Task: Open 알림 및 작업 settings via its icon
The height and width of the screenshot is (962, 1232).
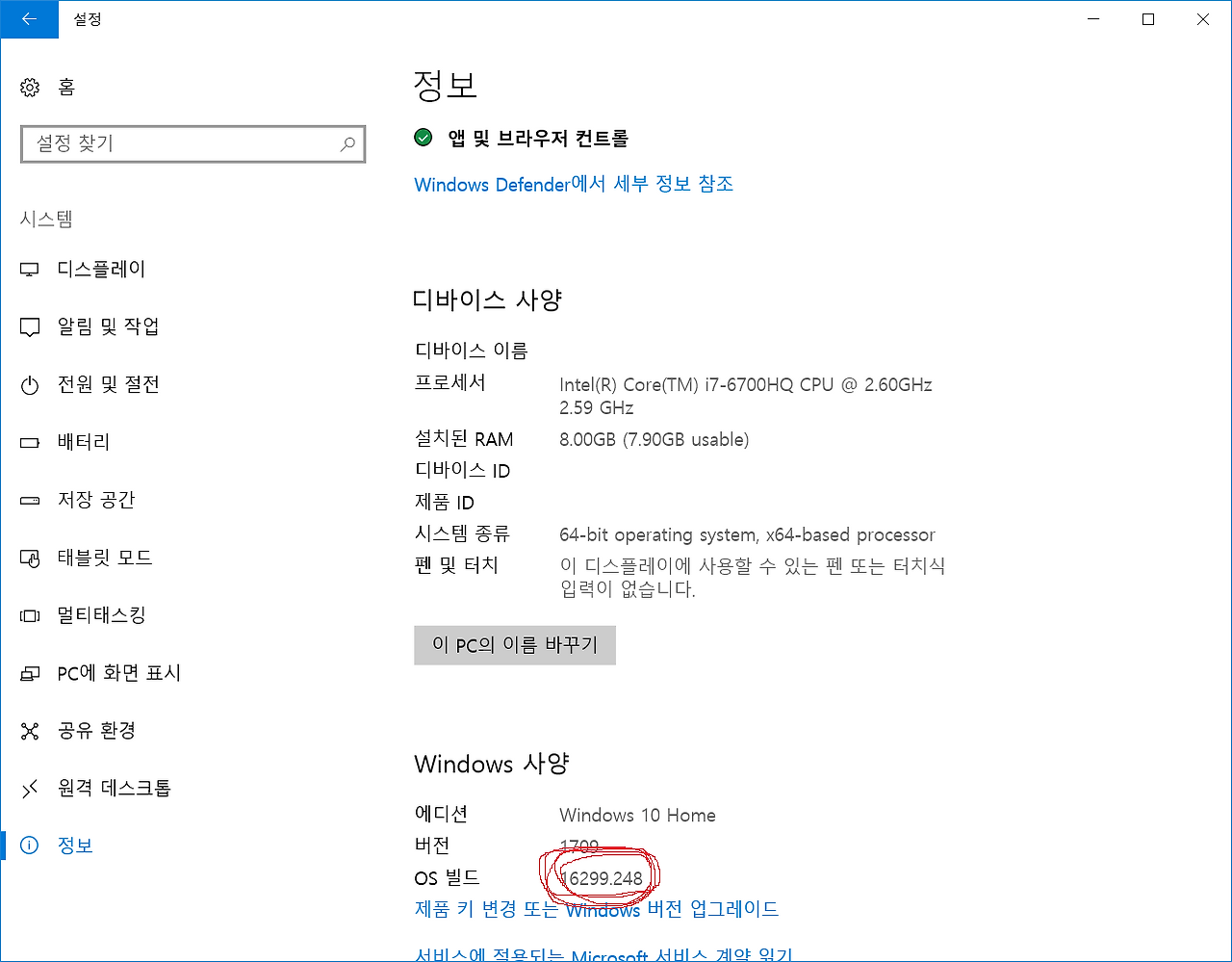Action: (31, 326)
